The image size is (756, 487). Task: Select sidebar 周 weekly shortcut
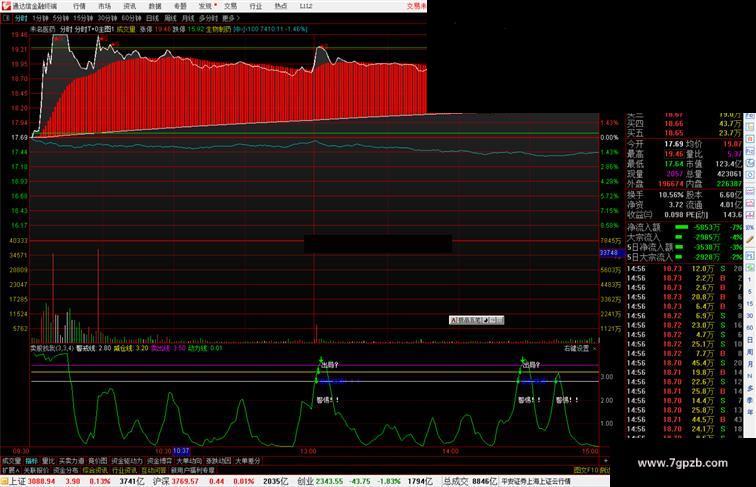click(750, 352)
